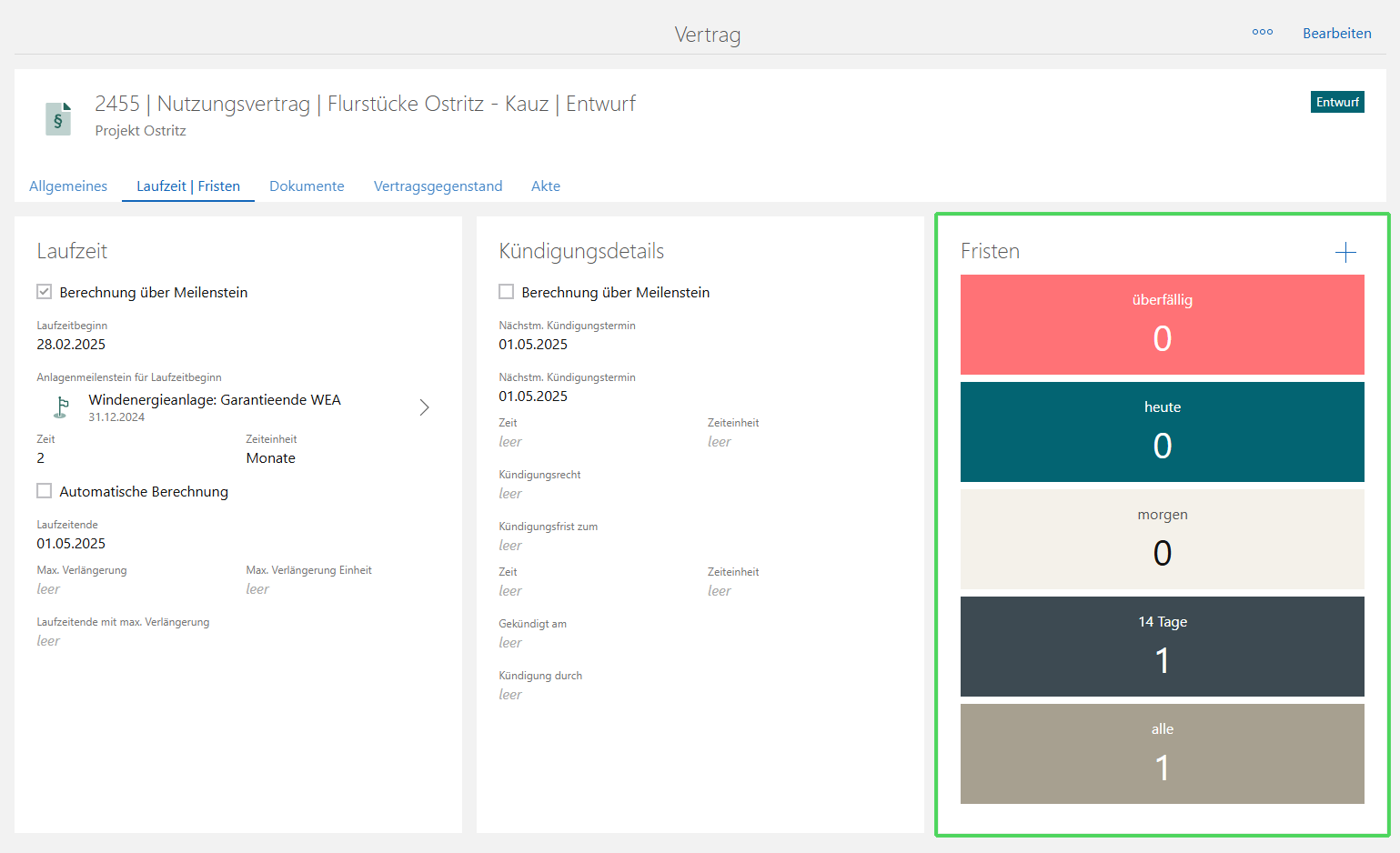The image size is (1400, 853).
Task: Open the Windenergieanlage: Garantieende WEA milestone
Action: [215, 400]
